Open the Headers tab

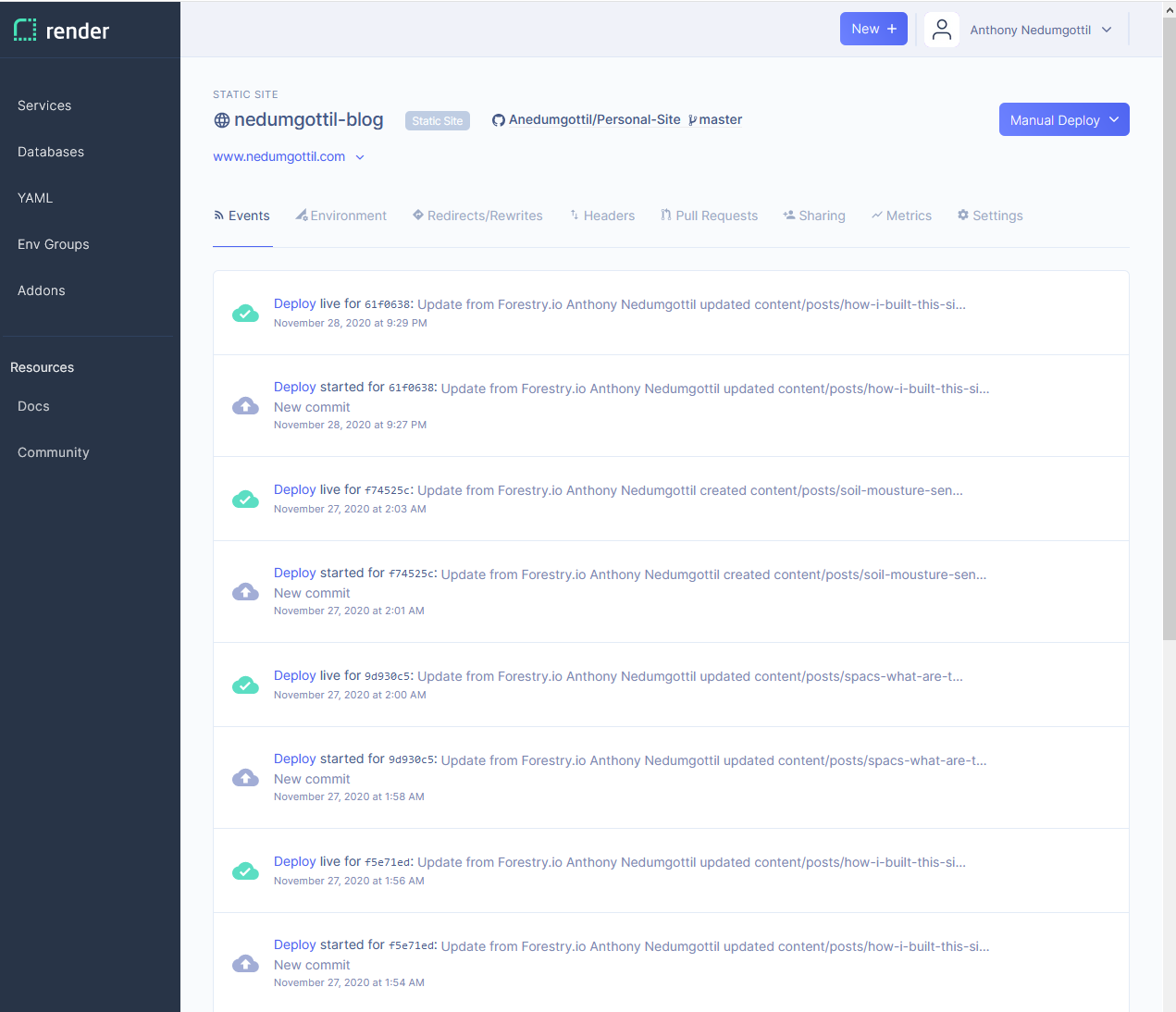tap(602, 216)
